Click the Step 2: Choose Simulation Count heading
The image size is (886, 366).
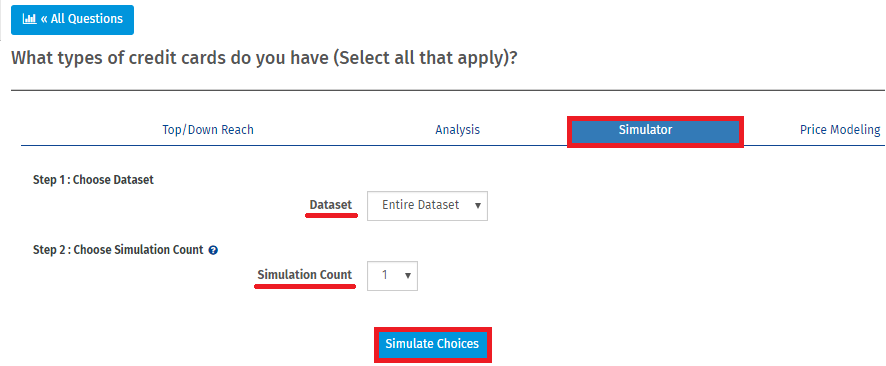coord(118,250)
